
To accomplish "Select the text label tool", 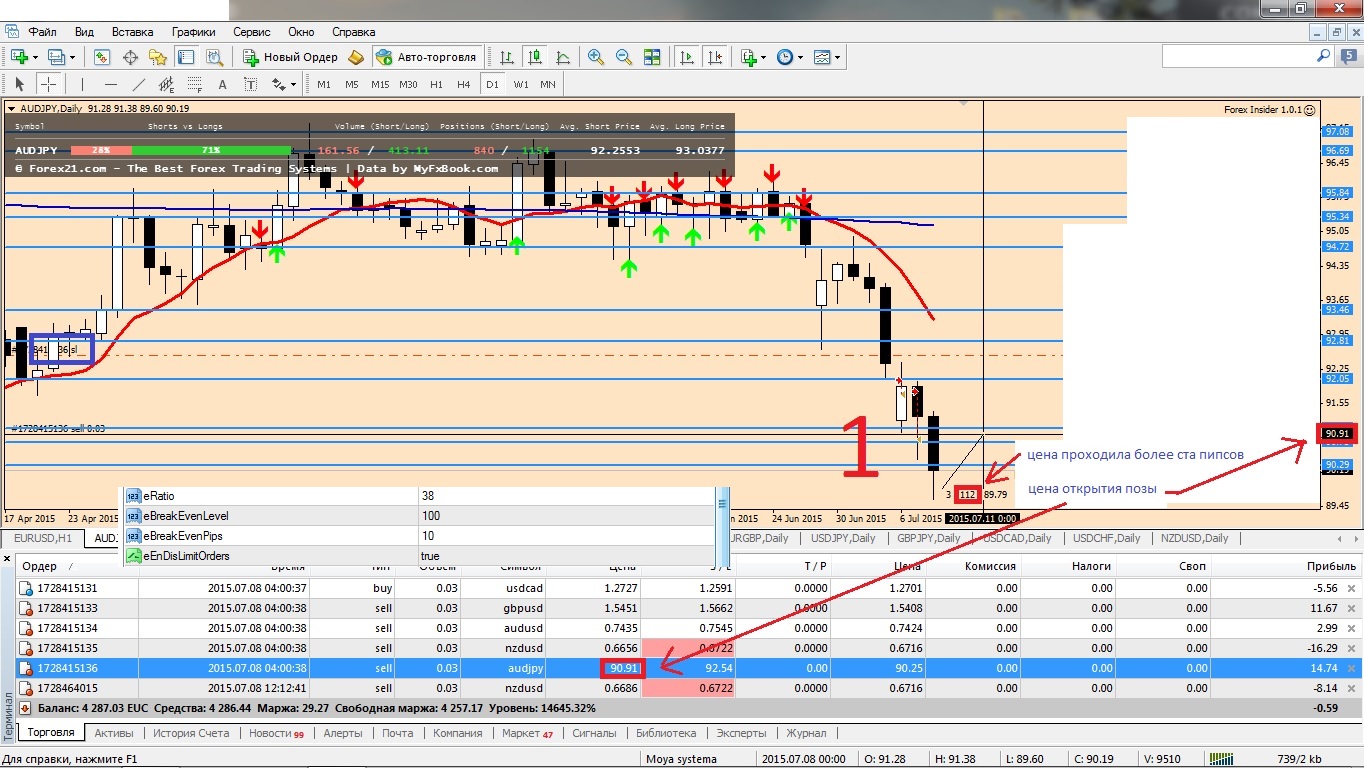I will point(250,84).
